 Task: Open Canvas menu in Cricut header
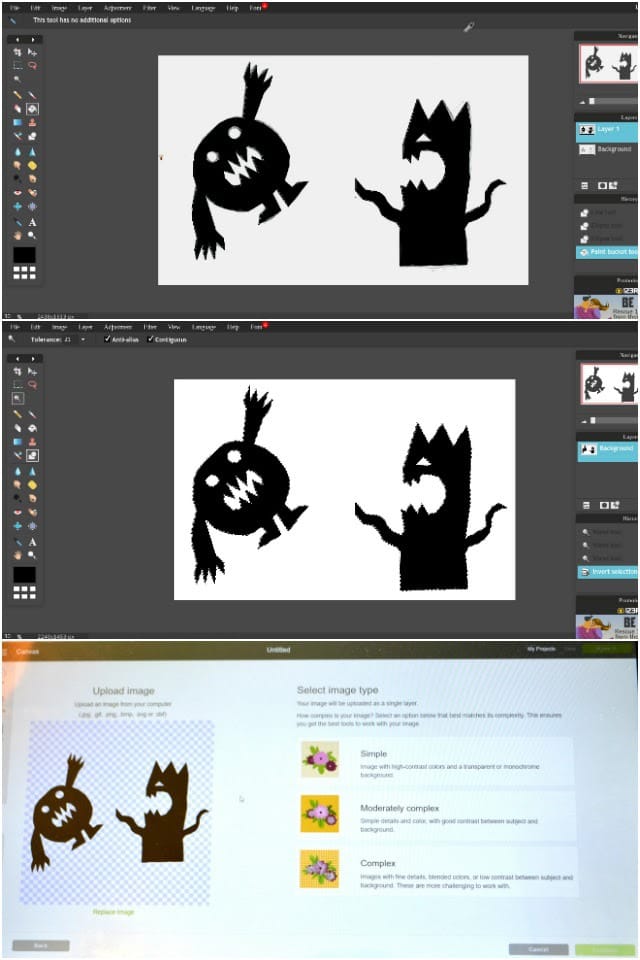[28, 651]
